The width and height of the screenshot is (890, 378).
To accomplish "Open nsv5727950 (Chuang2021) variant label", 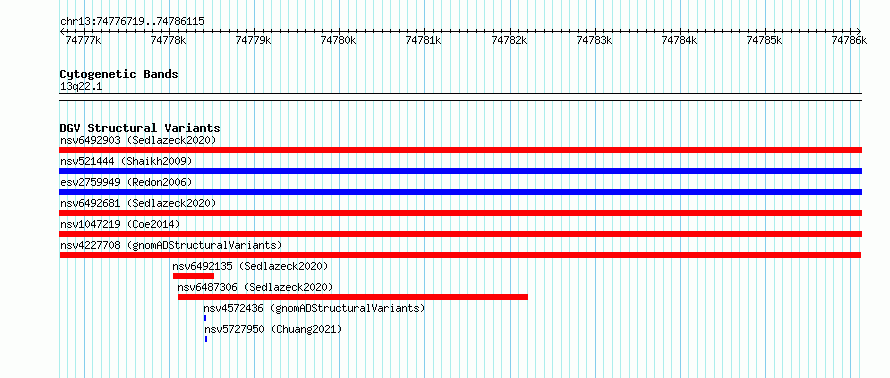I will click(x=274, y=329).
